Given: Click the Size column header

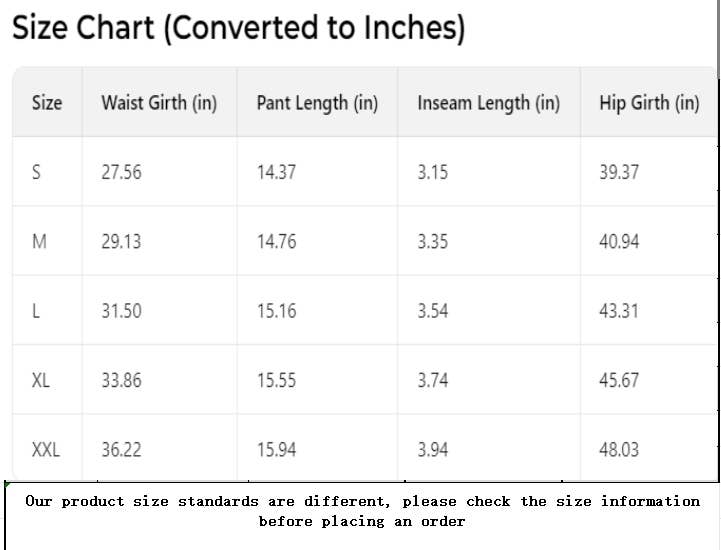Looking at the screenshot, I should click(47, 103).
